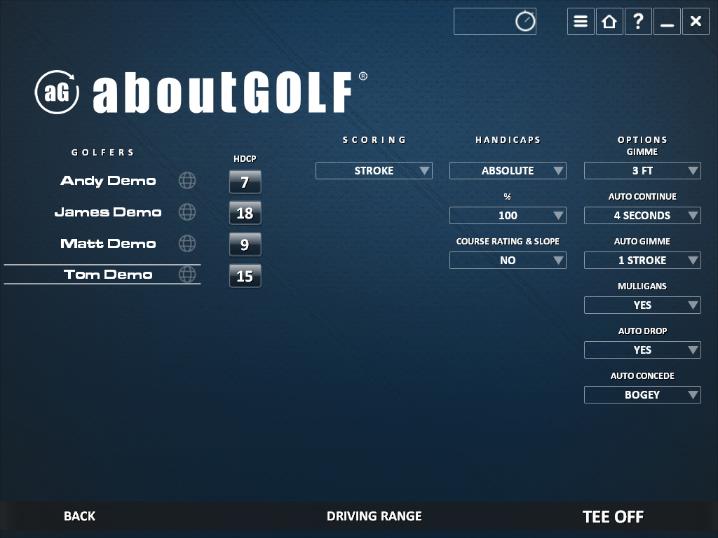
Task: Click the timer clock icon
Action: pyautogui.click(x=525, y=22)
